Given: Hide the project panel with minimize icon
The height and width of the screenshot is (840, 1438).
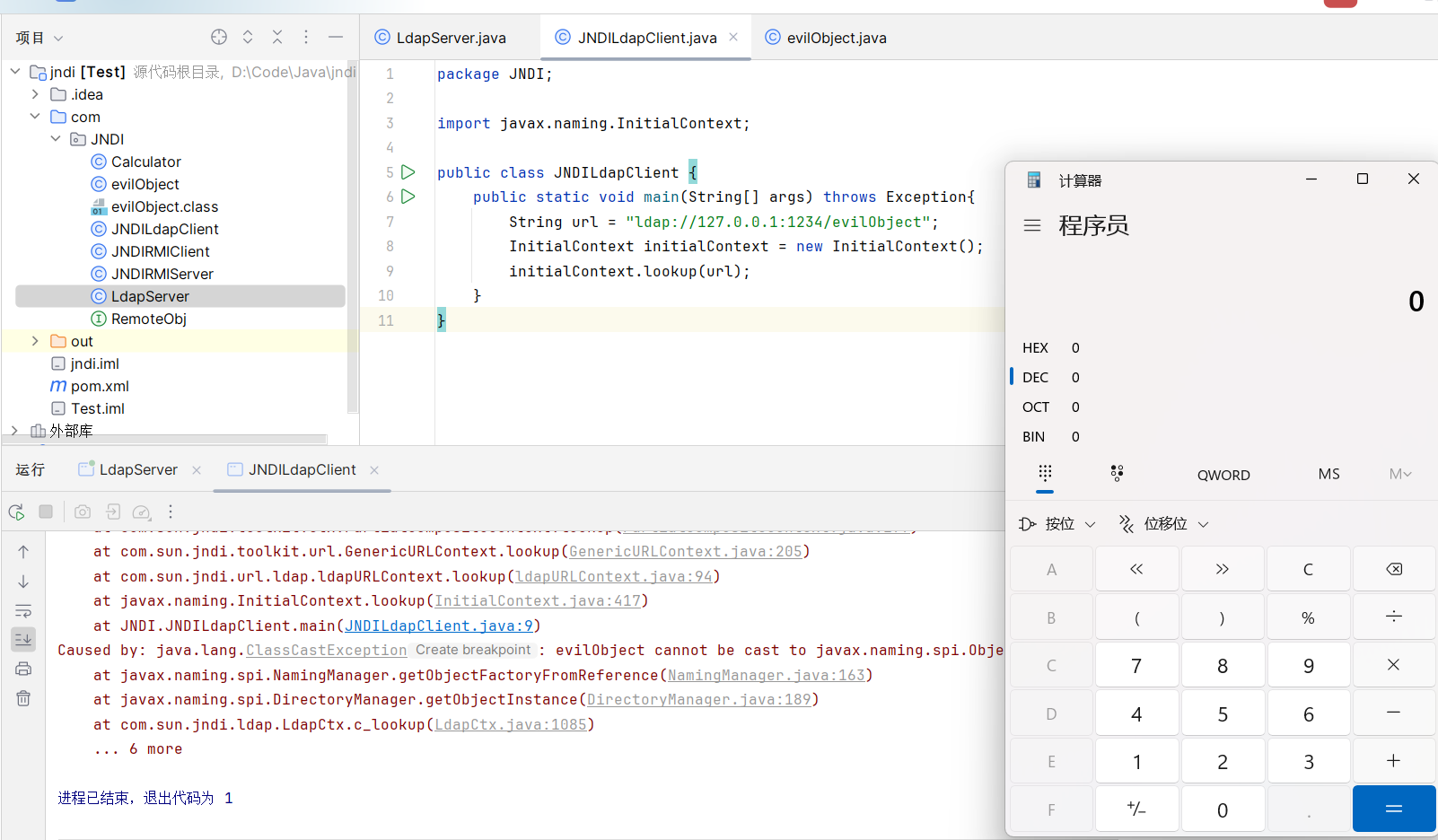Looking at the screenshot, I should point(336,37).
